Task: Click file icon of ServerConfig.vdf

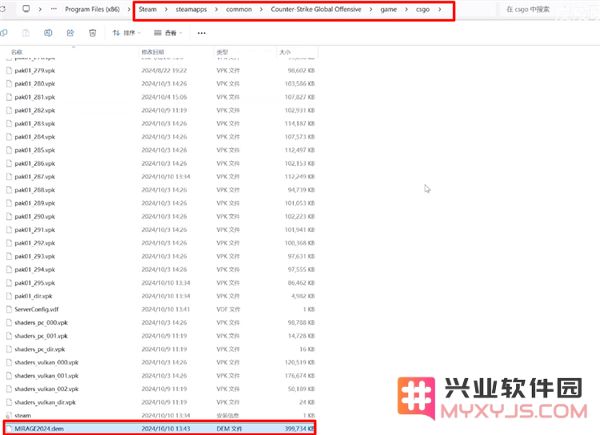Action: [9, 309]
